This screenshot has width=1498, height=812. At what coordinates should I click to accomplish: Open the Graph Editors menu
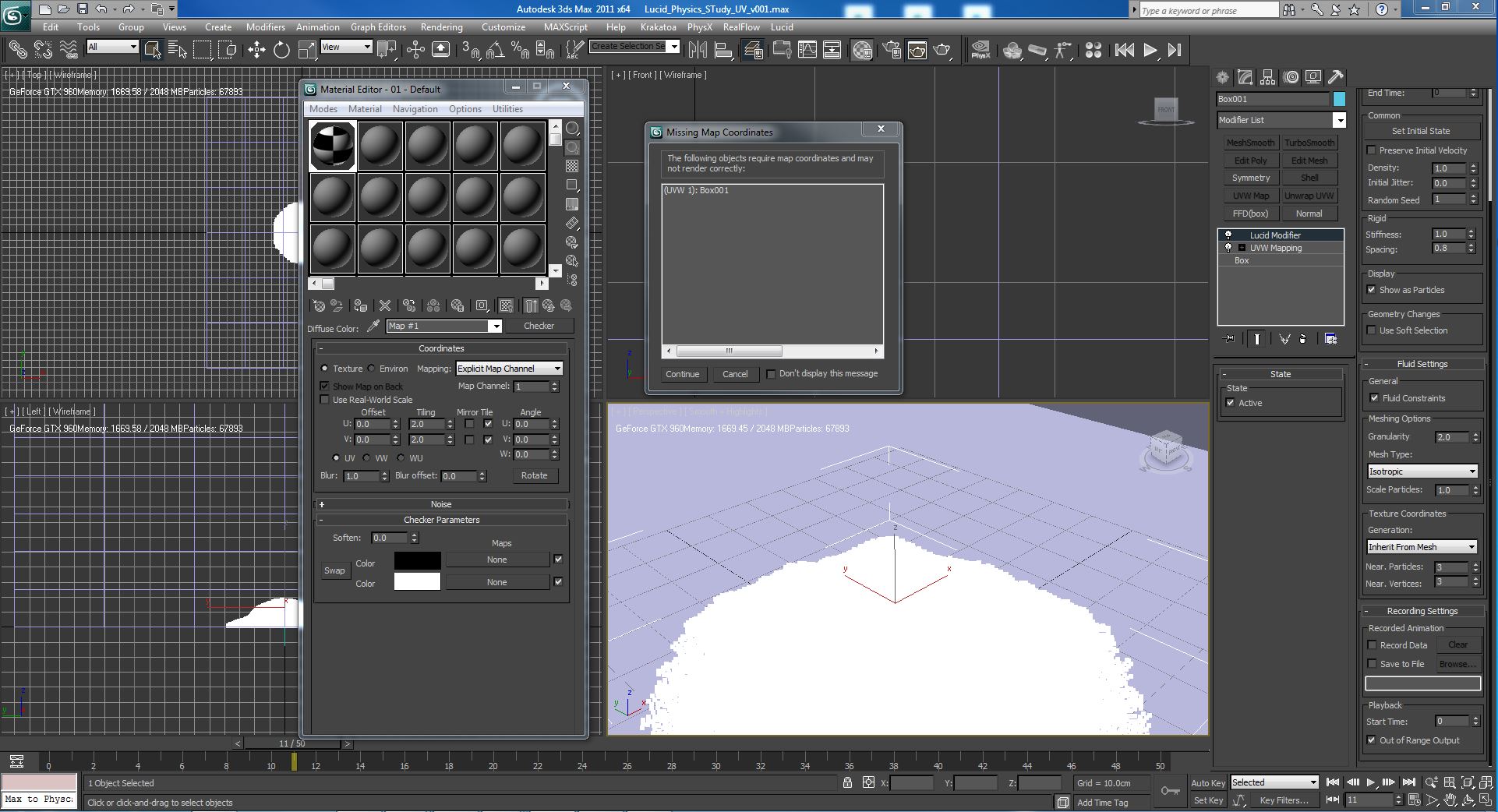point(378,26)
